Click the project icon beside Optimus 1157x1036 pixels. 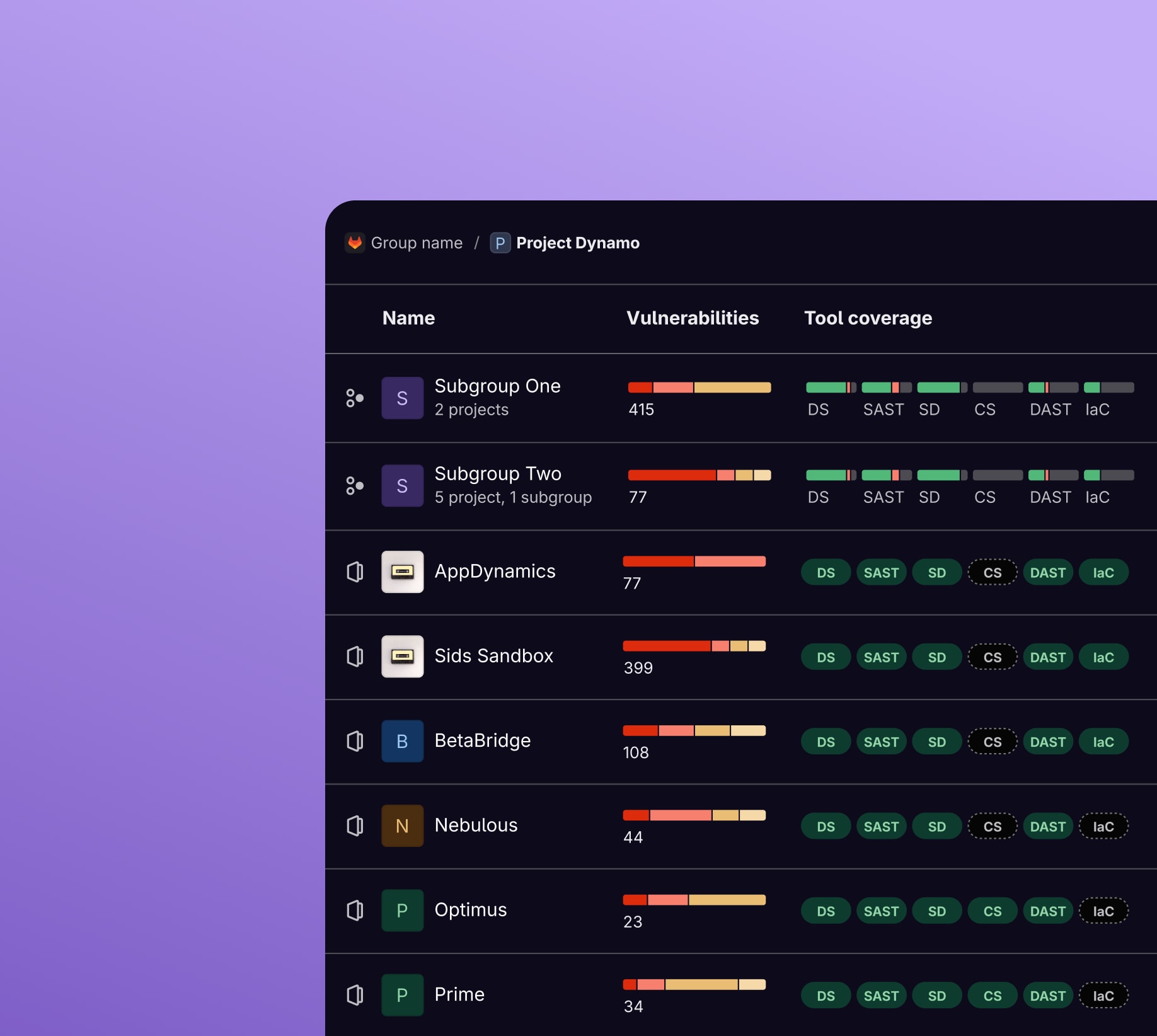point(355,910)
